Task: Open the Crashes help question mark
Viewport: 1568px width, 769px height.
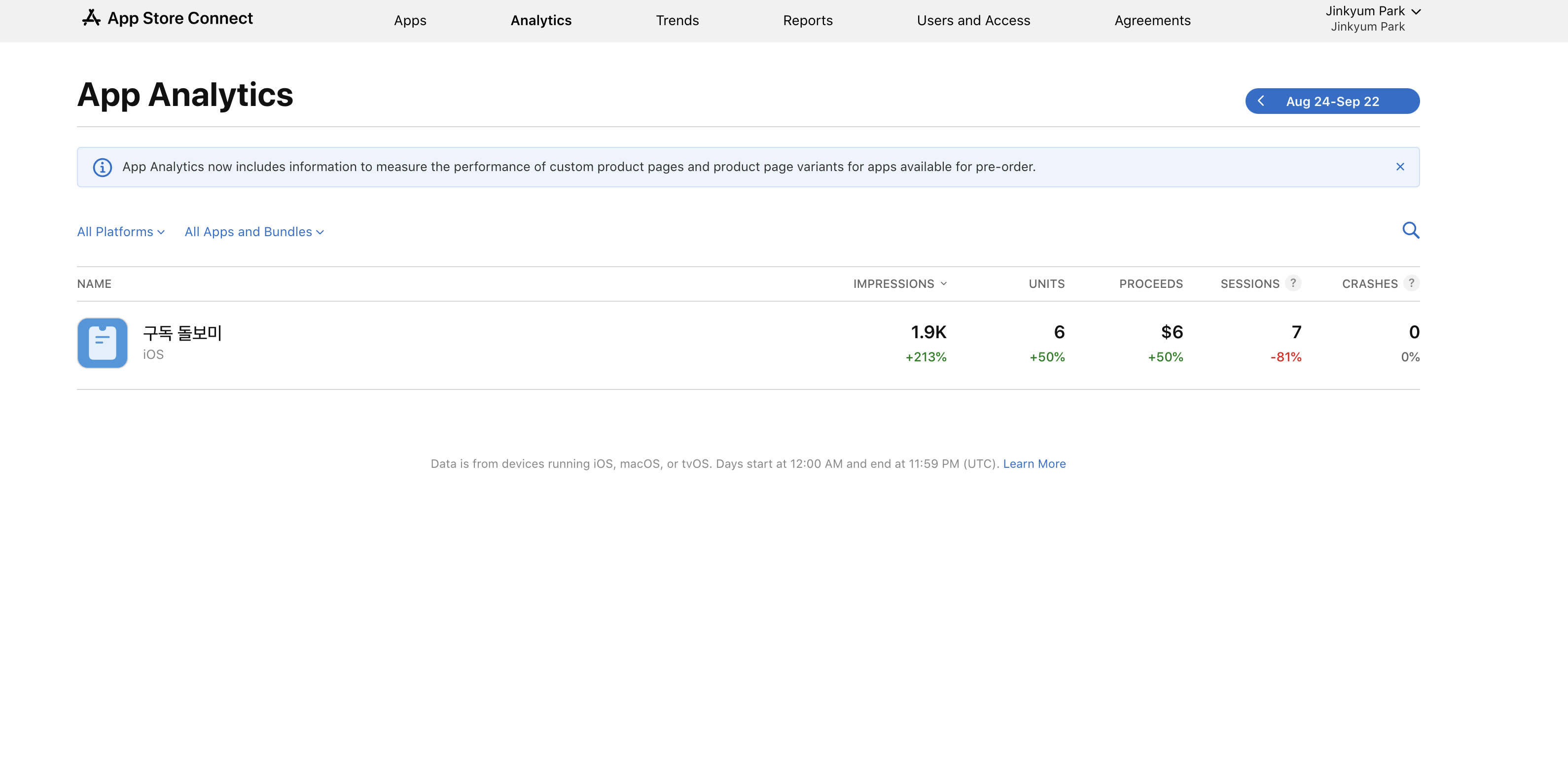Action: 1412,283
